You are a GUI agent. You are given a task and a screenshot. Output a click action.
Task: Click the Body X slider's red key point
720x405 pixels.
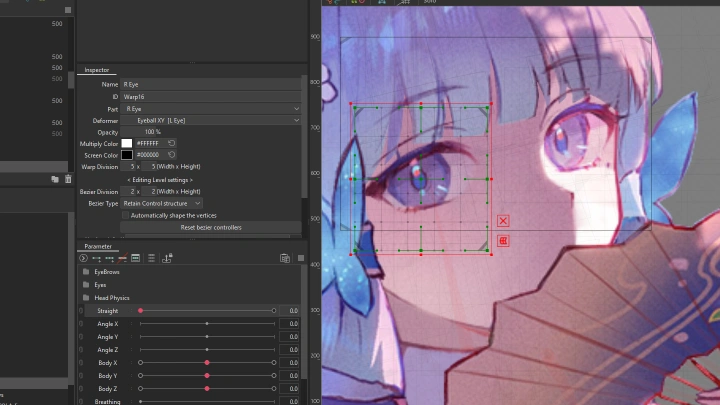click(207, 363)
